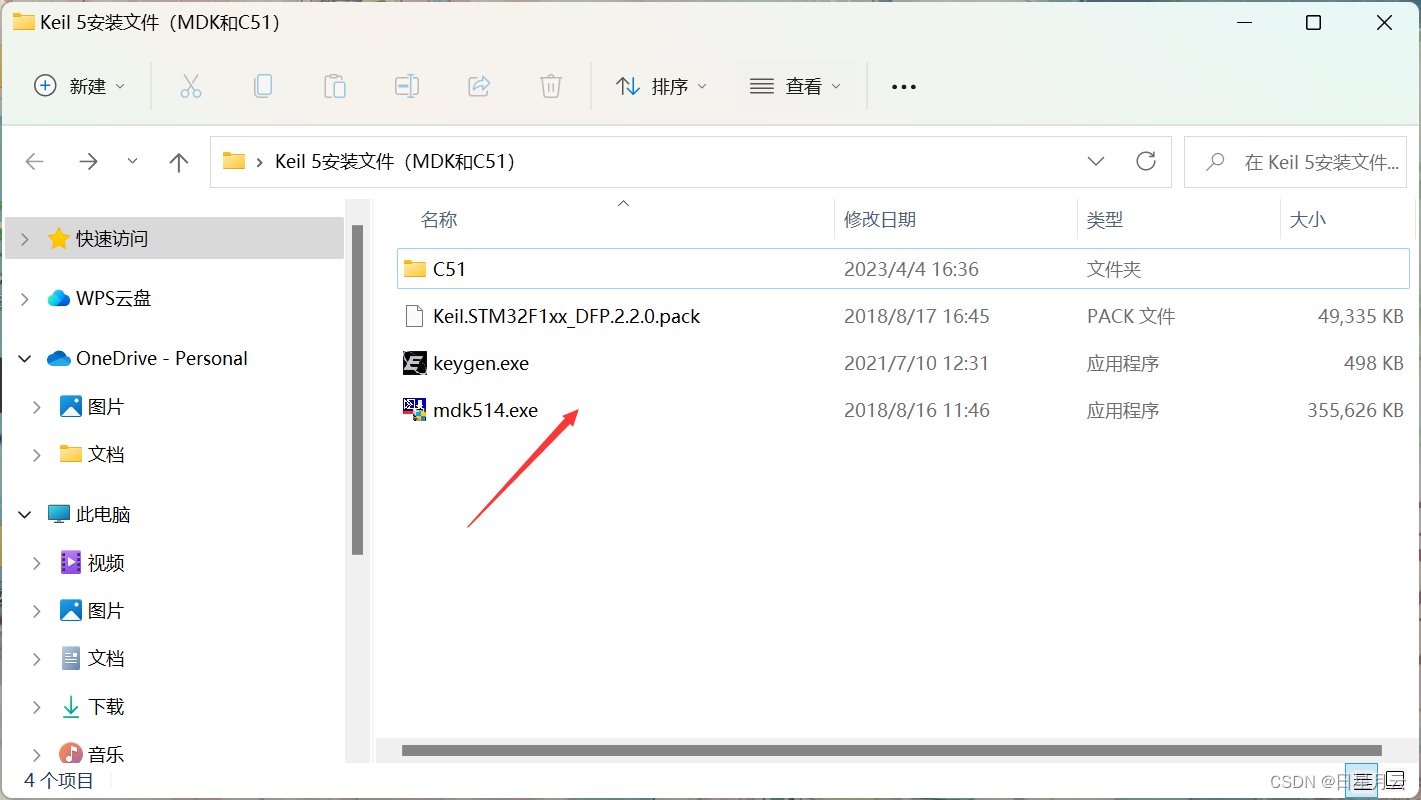
Task: Click the Cut scissors icon
Action: point(191,86)
